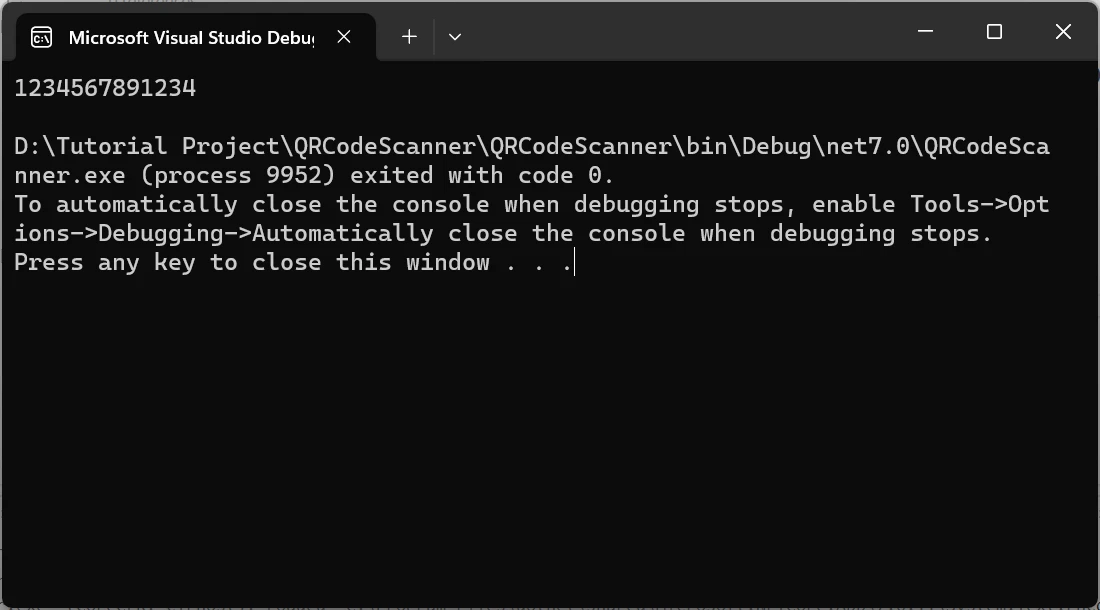Select the Microsoft Visual Studio Debug tab
Image resolution: width=1100 pixels, height=610 pixels.
coord(190,38)
